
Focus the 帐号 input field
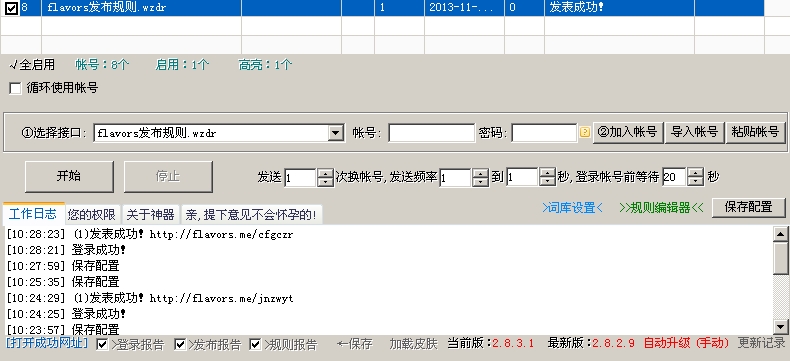tap(431, 133)
